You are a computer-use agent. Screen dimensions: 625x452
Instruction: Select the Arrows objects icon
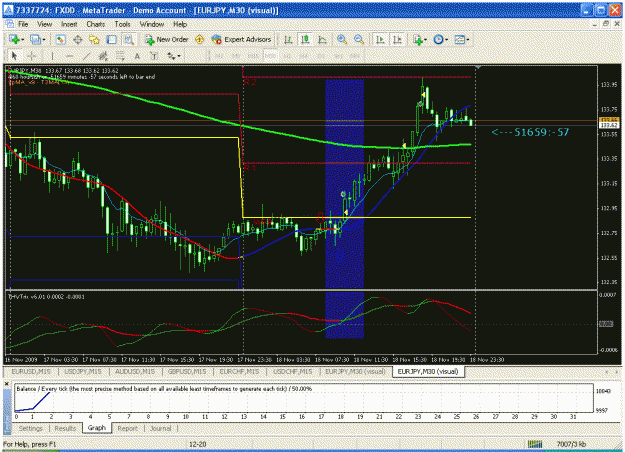pos(171,56)
